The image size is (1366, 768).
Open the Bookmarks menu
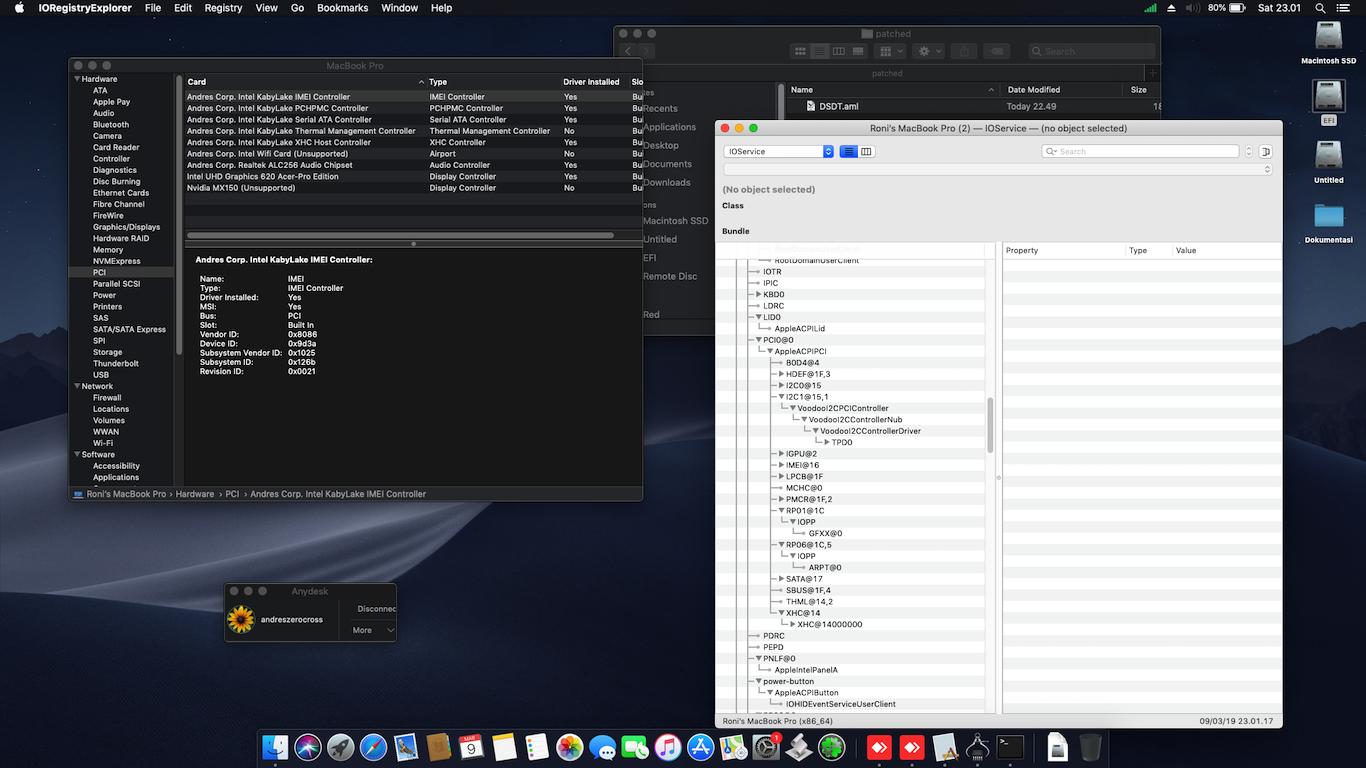point(343,8)
